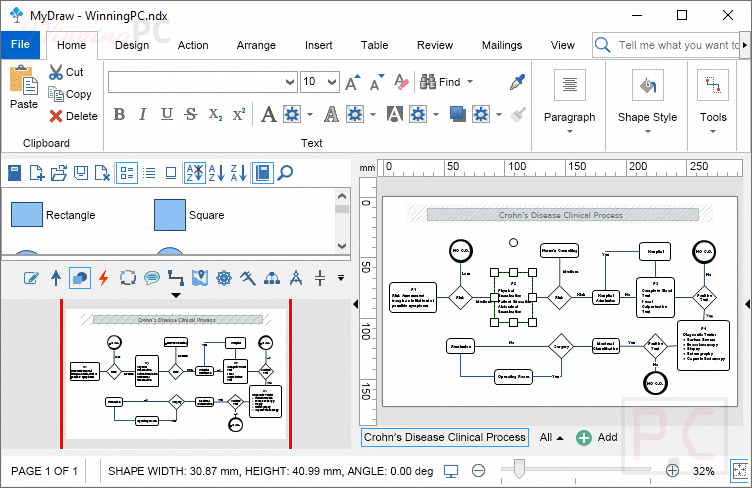Viewport: 752px width, 488px height.
Task: Shrink font size with shrink icon
Action: click(x=377, y=82)
